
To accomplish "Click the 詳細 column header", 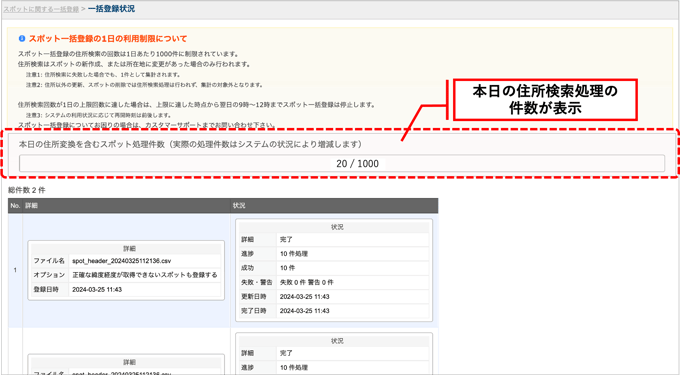I will [127, 205].
